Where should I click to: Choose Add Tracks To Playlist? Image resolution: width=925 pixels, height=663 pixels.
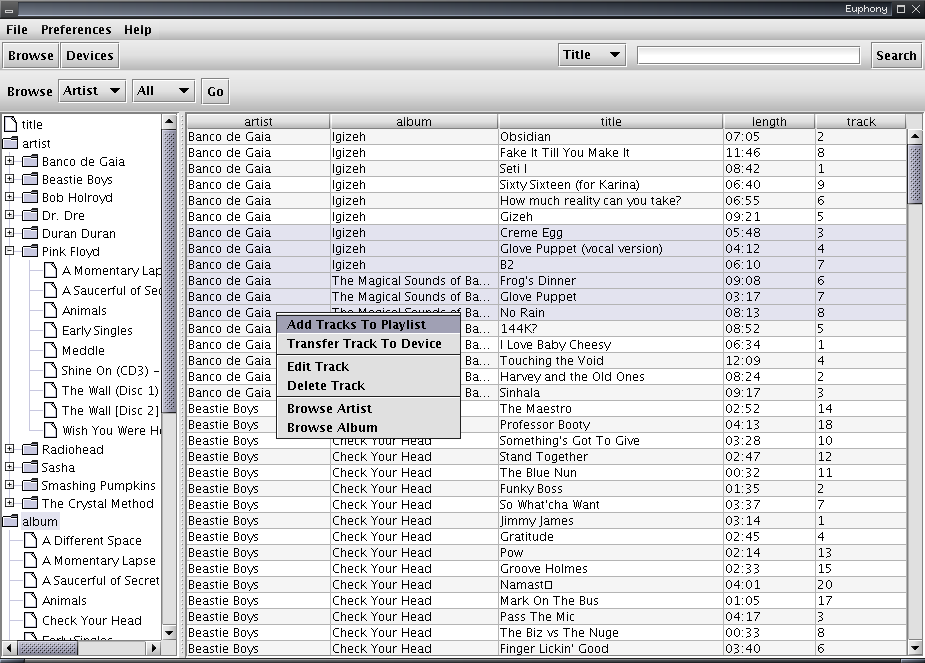[x=368, y=324]
